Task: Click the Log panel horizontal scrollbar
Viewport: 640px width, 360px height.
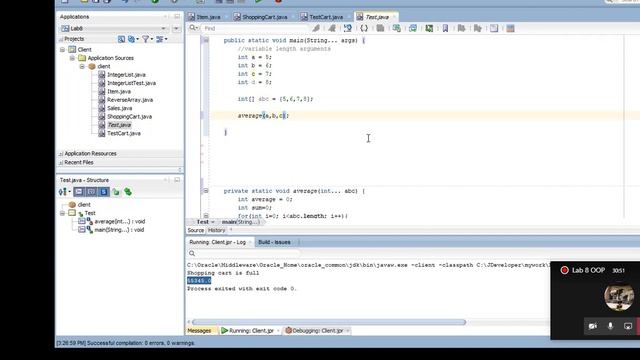Action: tap(329, 322)
